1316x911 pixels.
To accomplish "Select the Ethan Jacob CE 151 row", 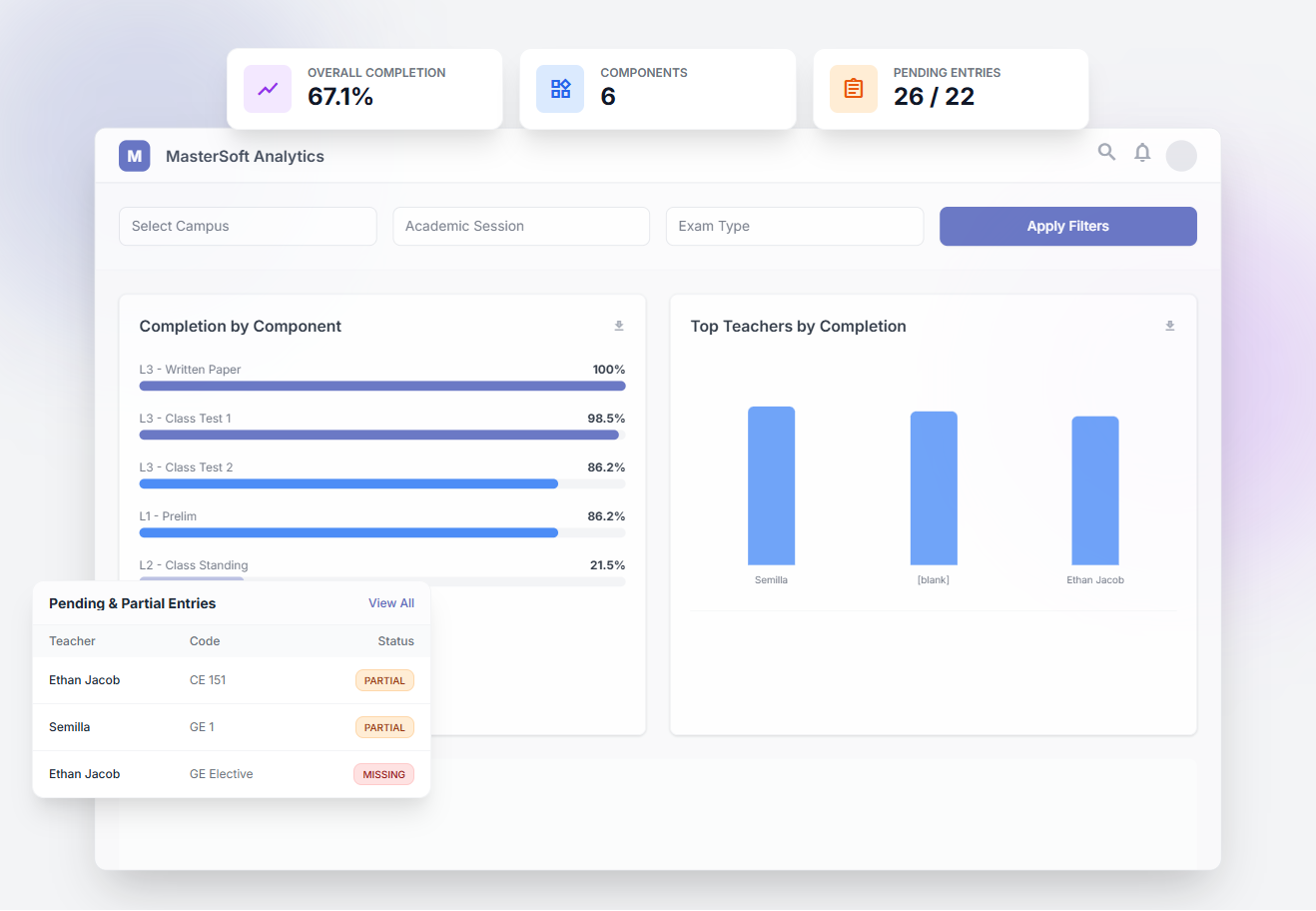I will tap(232, 680).
